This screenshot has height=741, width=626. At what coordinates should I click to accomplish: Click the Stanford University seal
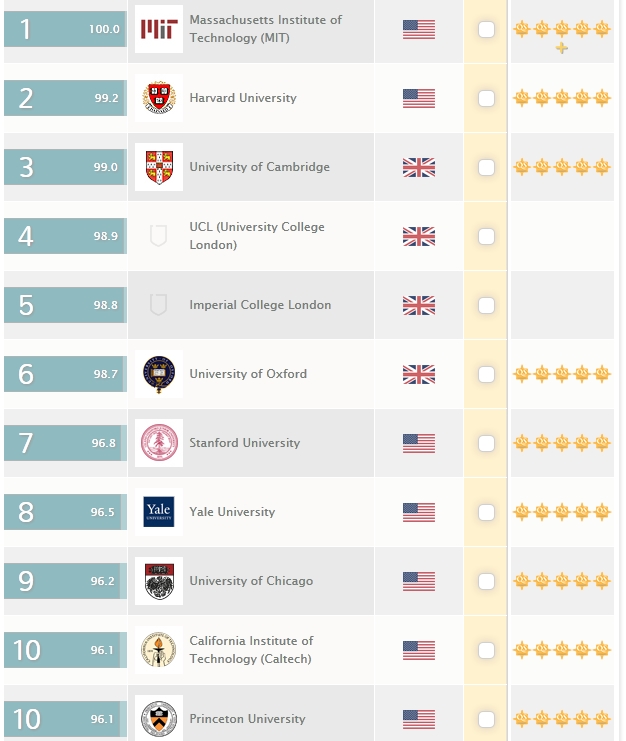tap(158, 443)
